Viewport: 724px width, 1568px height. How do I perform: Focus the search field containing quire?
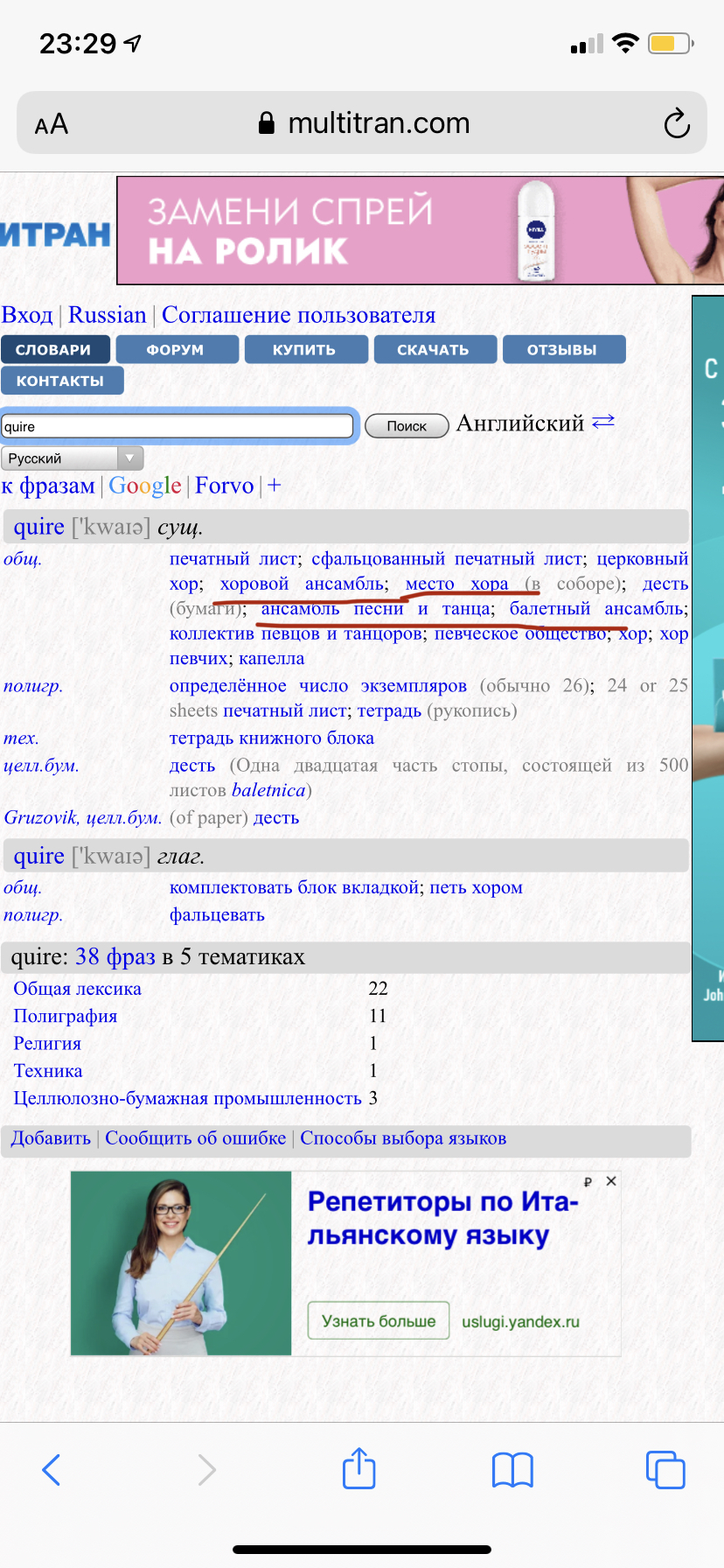click(x=178, y=427)
